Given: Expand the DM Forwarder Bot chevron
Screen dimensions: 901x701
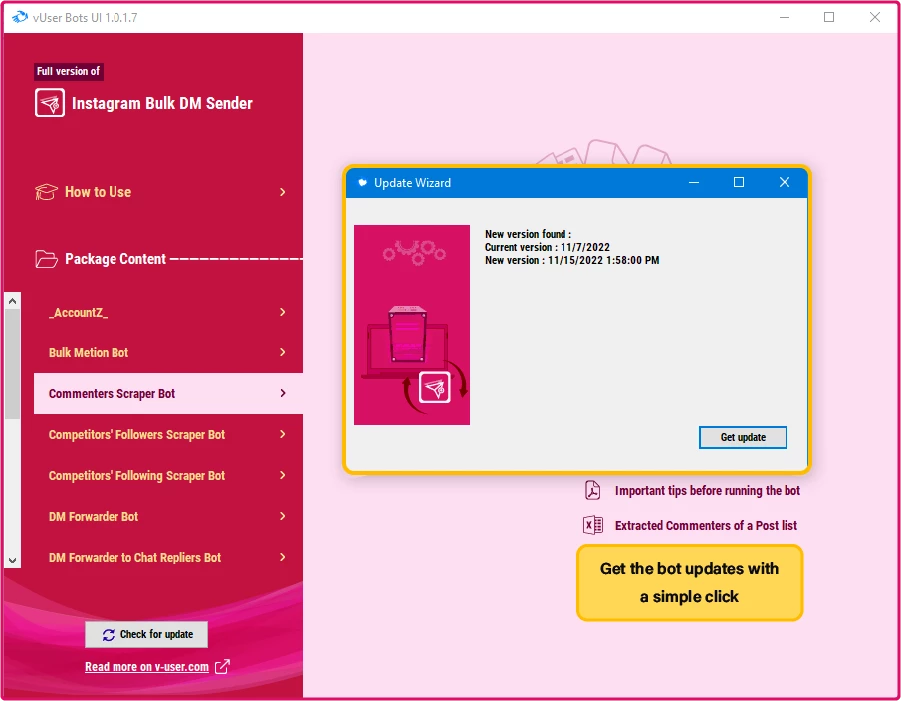Looking at the screenshot, I should [x=282, y=516].
